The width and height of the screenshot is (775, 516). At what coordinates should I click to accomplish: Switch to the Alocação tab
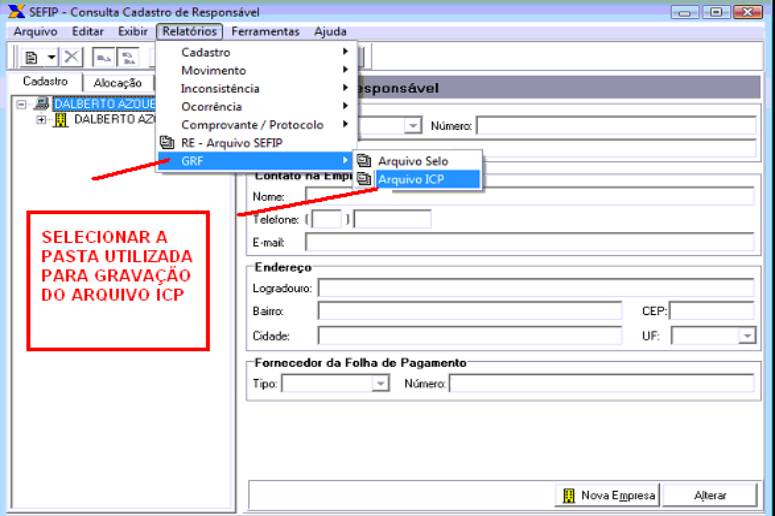[x=118, y=83]
